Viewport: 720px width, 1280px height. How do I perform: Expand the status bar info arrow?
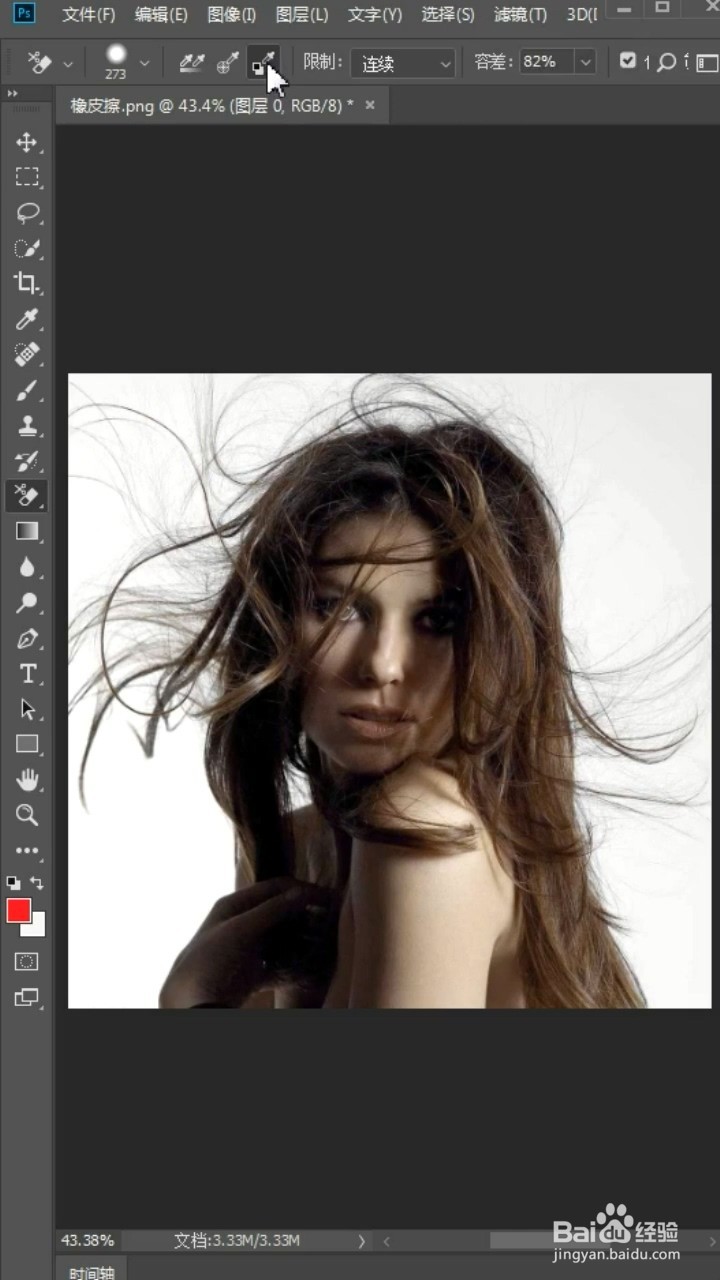(x=362, y=1241)
